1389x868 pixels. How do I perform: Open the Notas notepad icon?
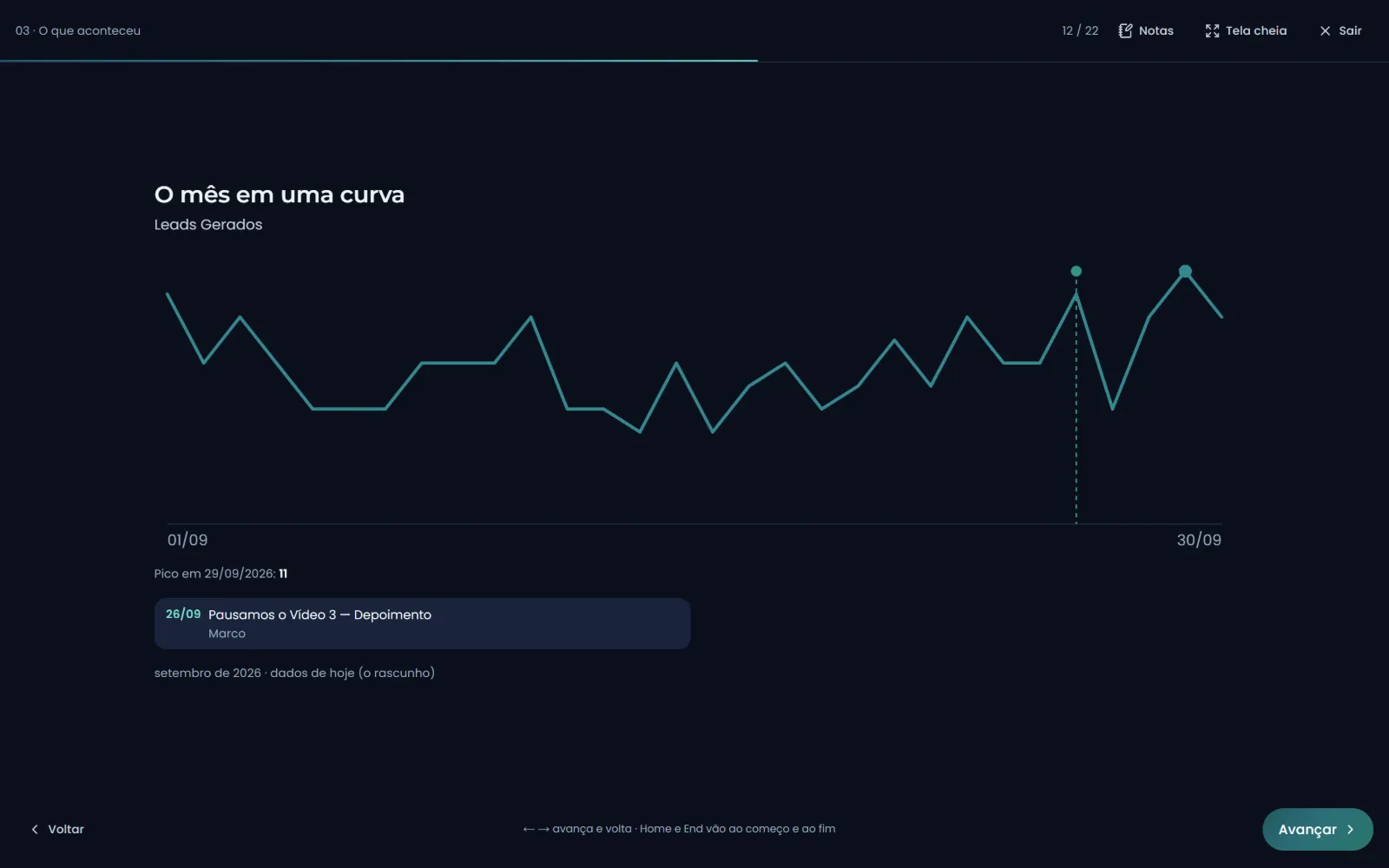coord(1125,30)
